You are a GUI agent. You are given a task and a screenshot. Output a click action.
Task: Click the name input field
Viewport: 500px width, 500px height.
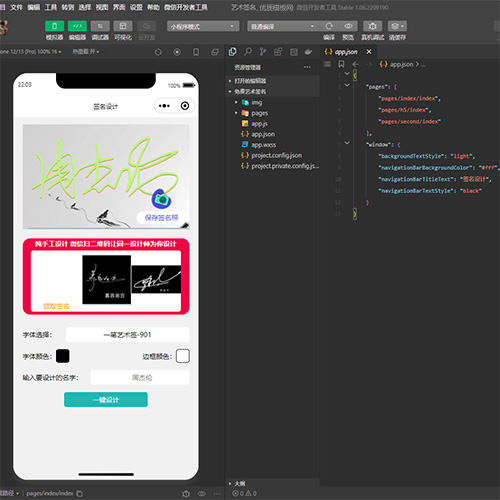140,378
